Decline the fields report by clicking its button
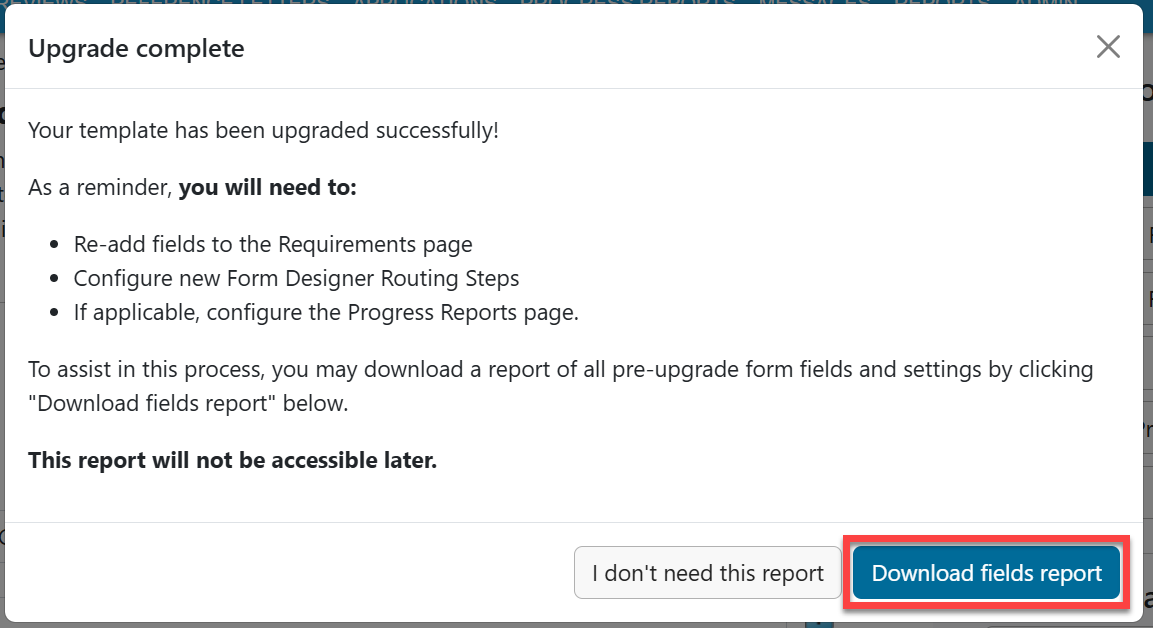This screenshot has width=1153, height=628. click(x=707, y=572)
